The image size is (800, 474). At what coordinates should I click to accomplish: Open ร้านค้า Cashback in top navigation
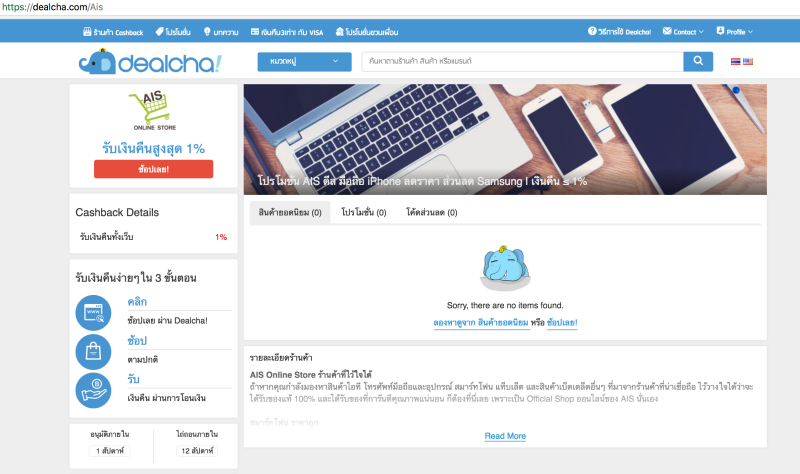click(113, 32)
